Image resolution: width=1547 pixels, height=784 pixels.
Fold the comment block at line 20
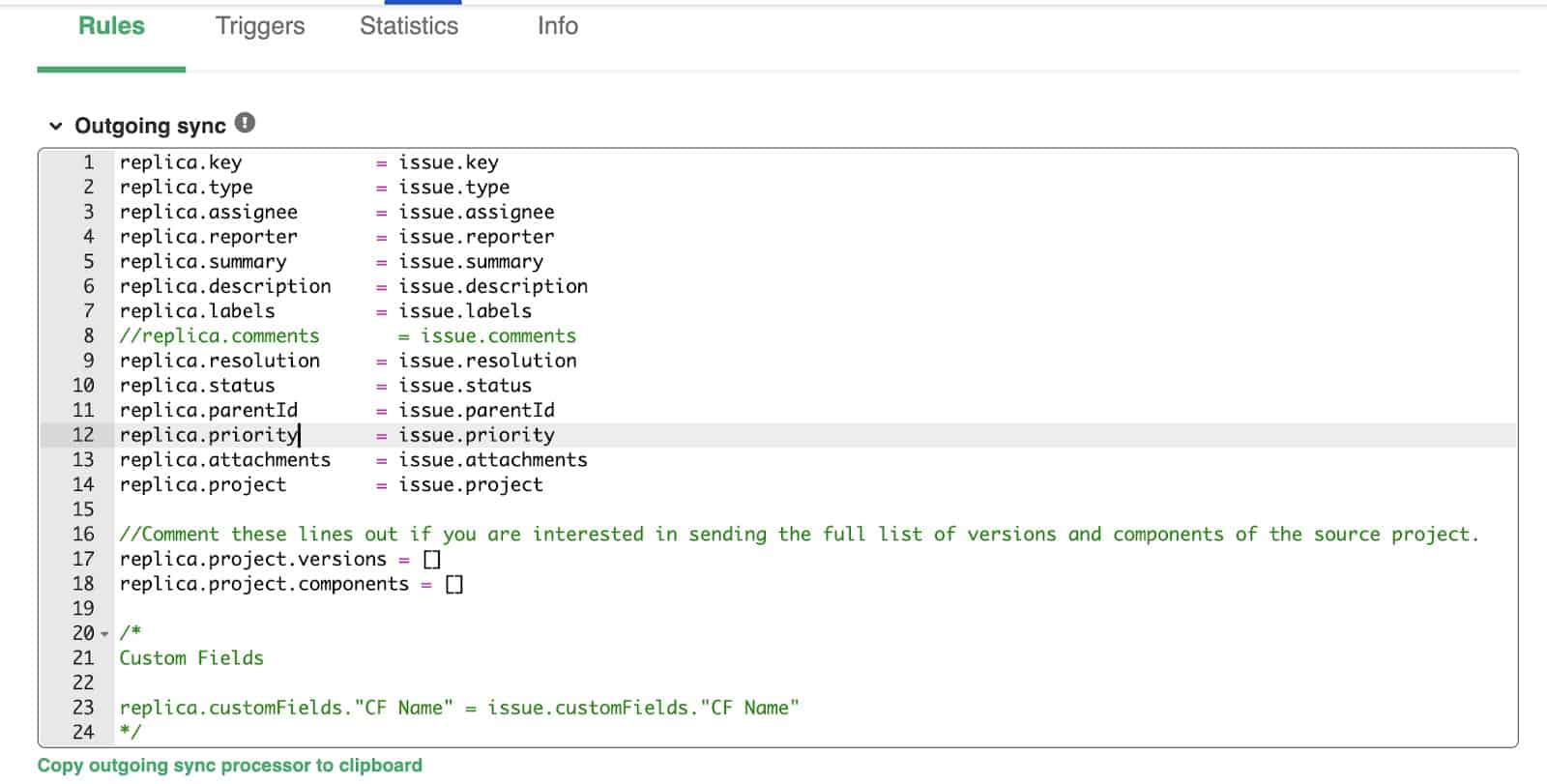tap(104, 634)
